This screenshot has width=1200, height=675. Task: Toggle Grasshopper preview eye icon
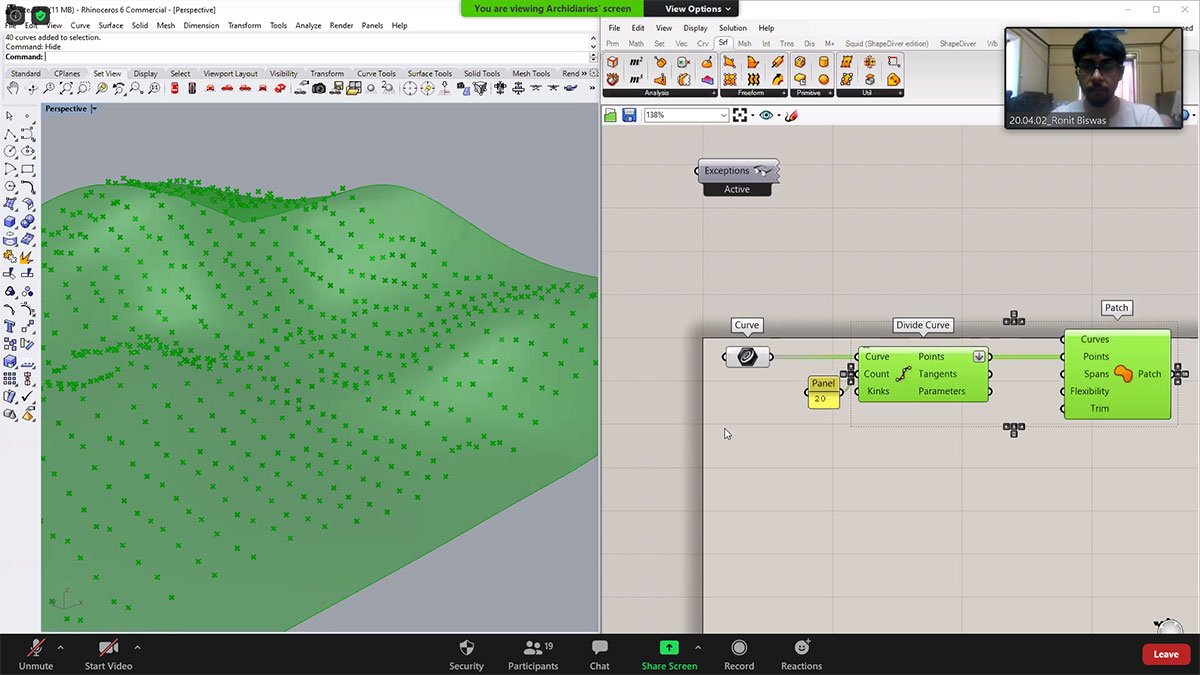(766, 116)
